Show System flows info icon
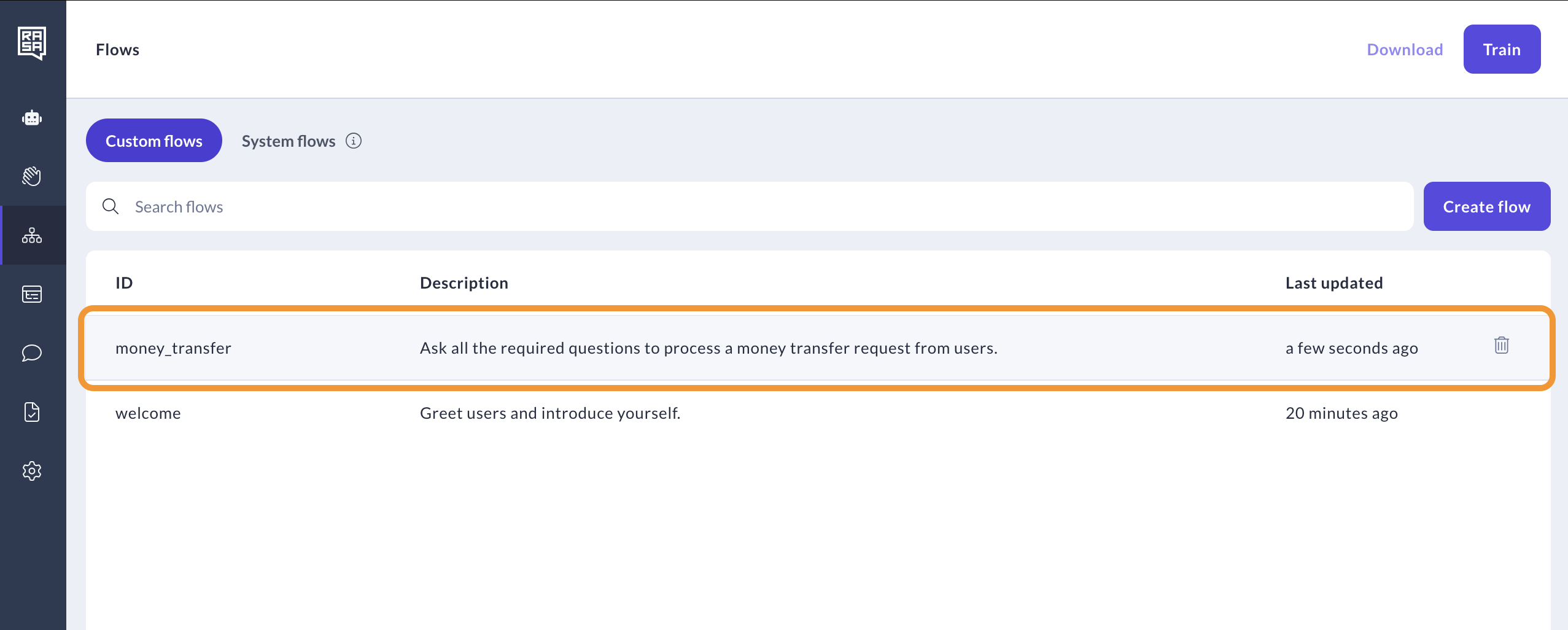Viewport: 1568px width, 630px height. click(354, 141)
